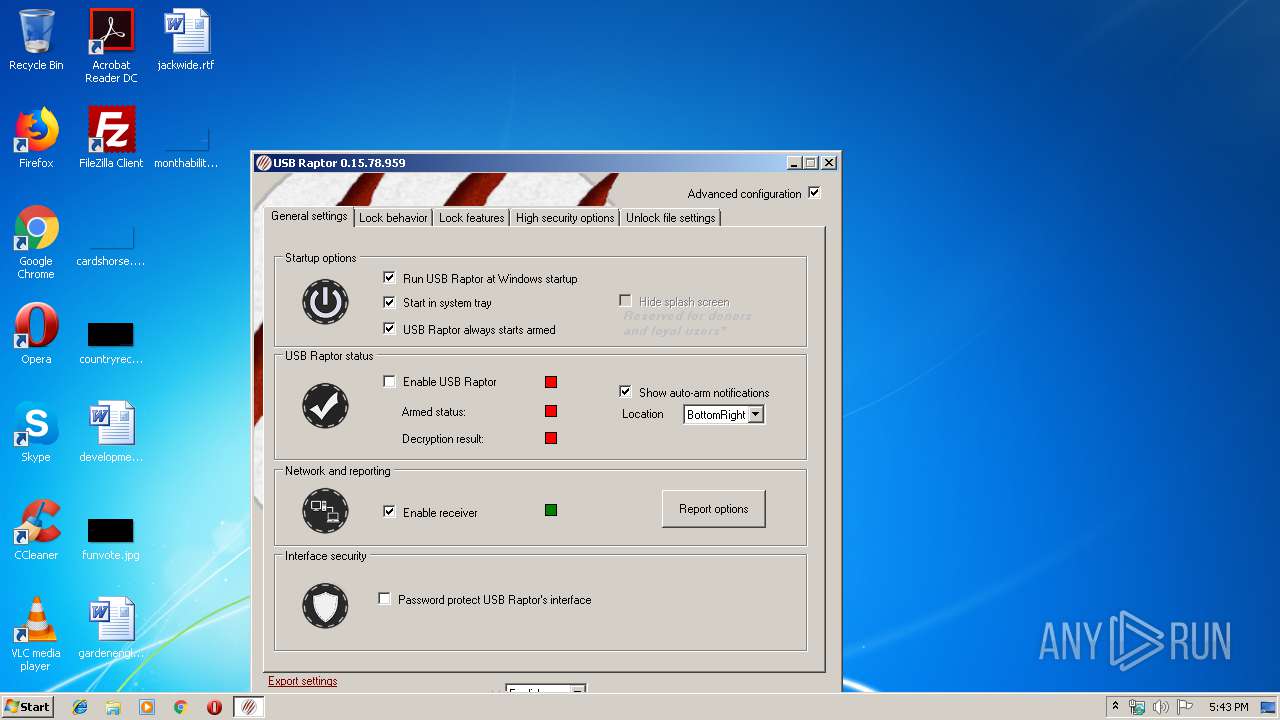Viewport: 1280px width, 720px height.
Task: Click the Report options button
Action: [713, 509]
